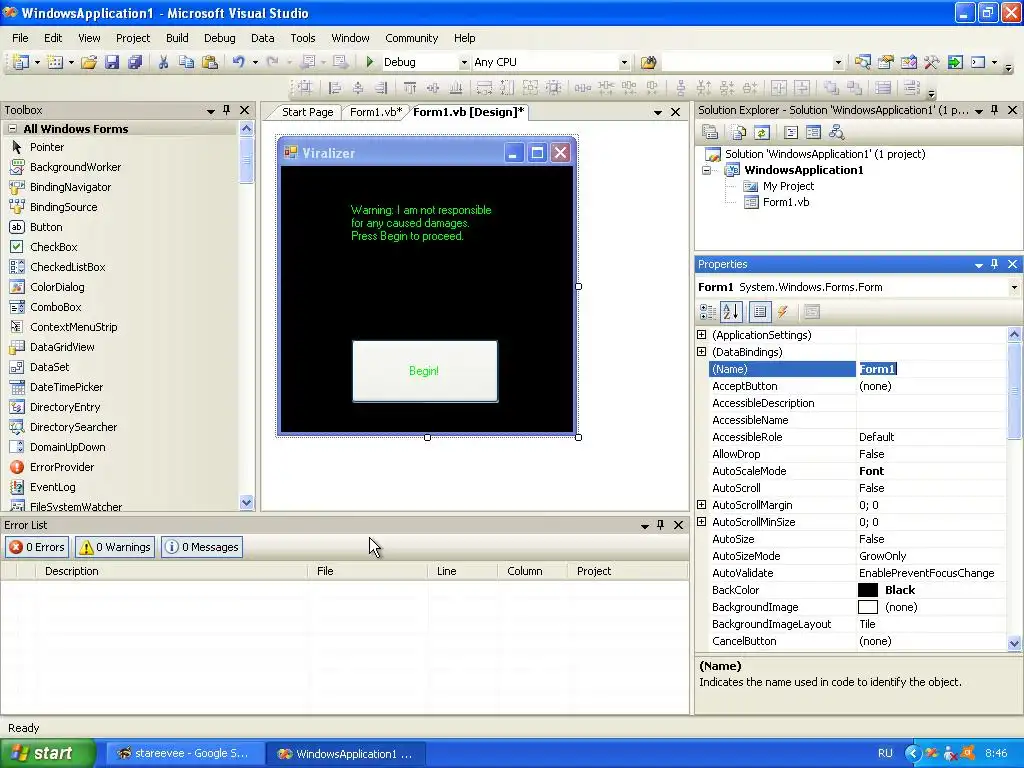
Task: Toggle auto-hide pin on Error List panel
Action: [x=660, y=525]
